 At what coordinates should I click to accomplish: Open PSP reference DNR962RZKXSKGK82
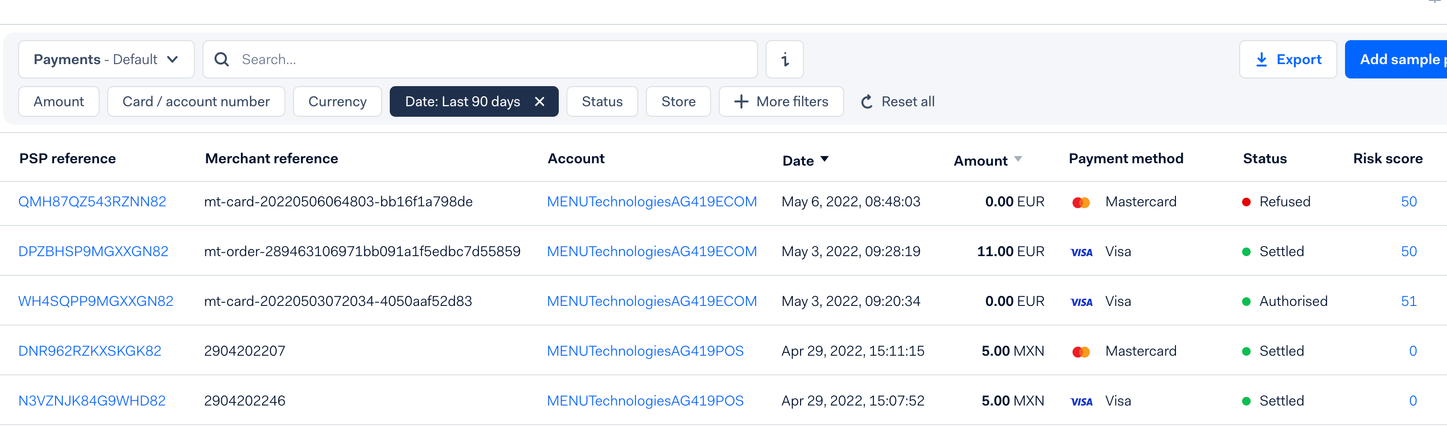(x=90, y=351)
